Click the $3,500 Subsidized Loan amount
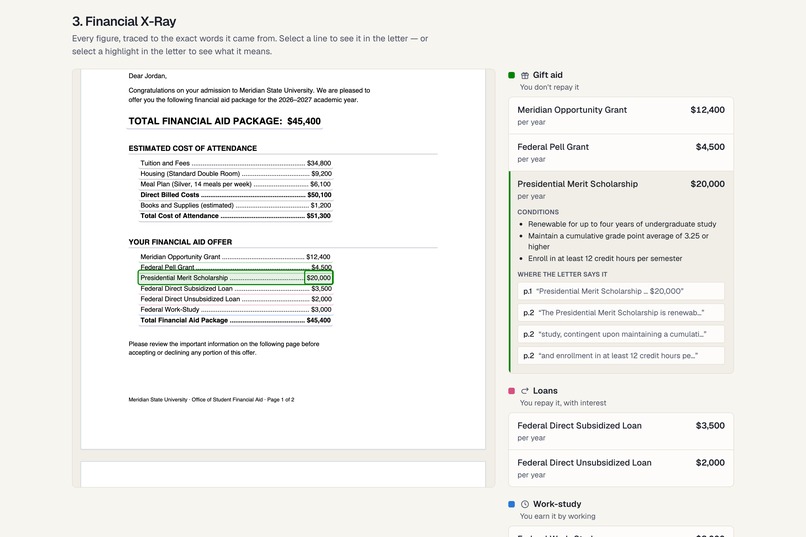This screenshot has width=806, height=537. [x=710, y=425]
